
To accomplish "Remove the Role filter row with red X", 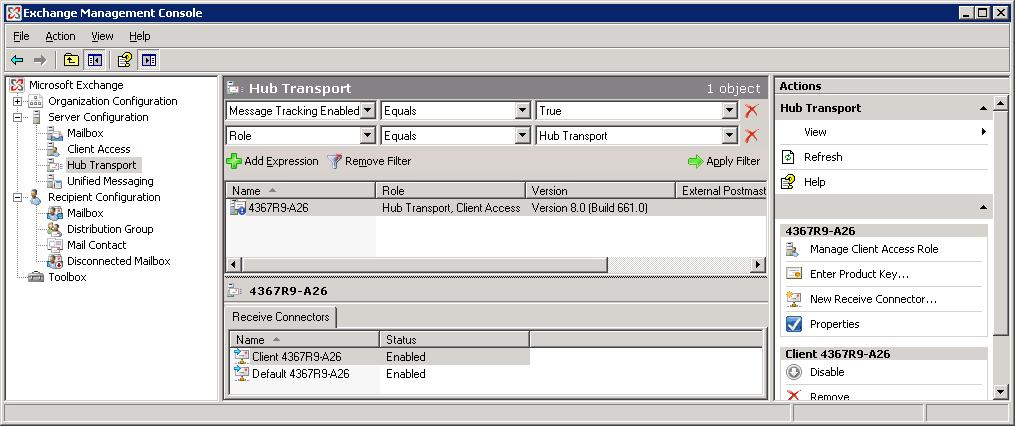I will coord(752,136).
